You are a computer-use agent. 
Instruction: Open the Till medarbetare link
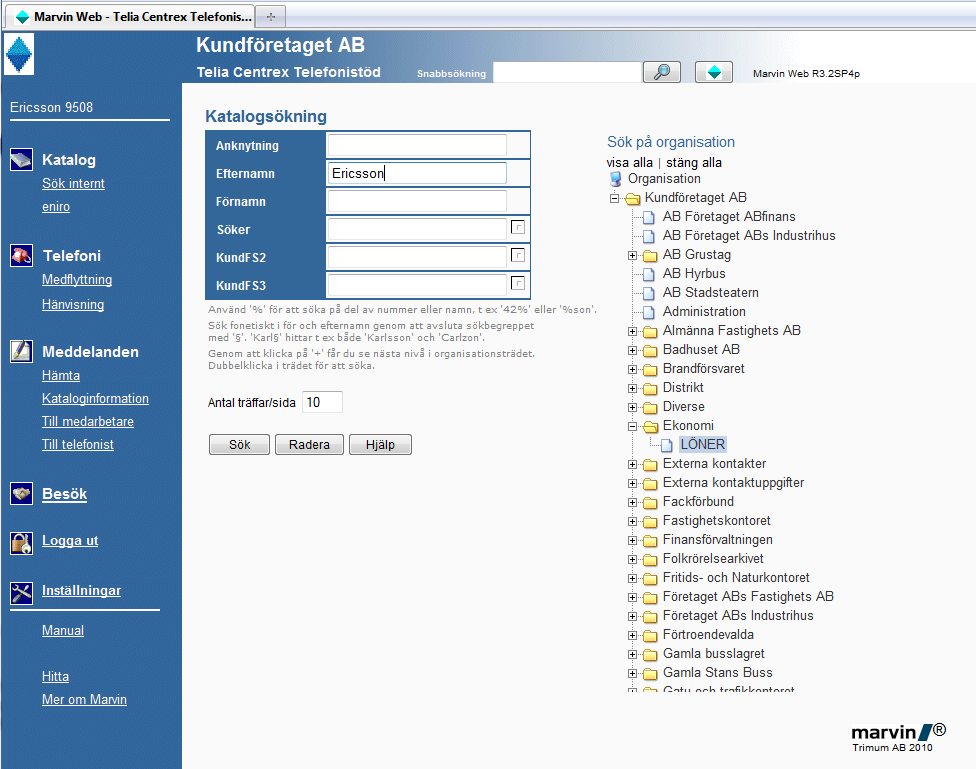point(88,422)
